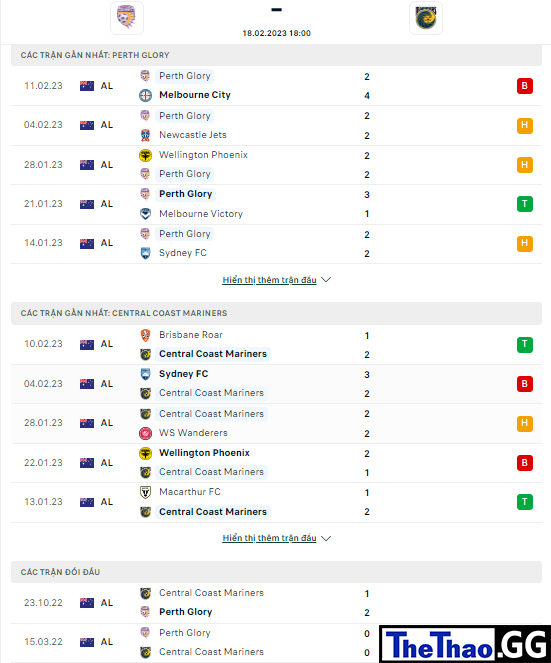Click the Australian flag on the 11.02.23 match
Screen dimensions: 551x663
(x=87, y=86)
